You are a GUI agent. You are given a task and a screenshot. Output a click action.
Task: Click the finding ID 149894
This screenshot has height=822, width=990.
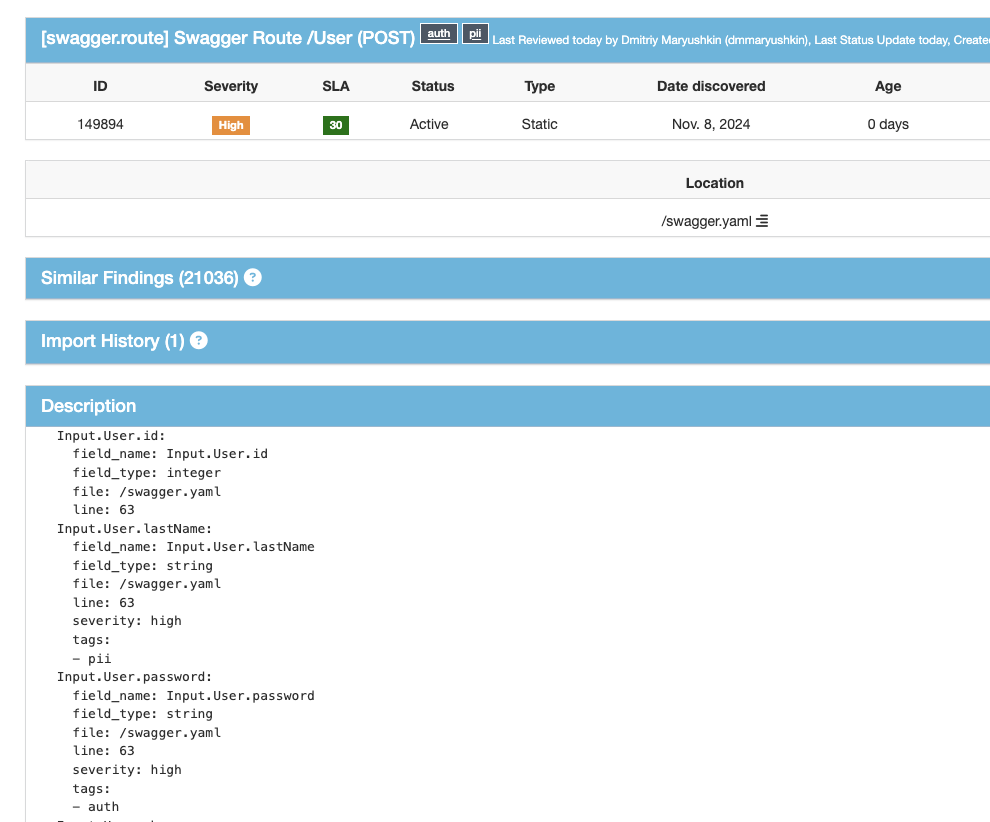pyautogui.click(x=100, y=124)
